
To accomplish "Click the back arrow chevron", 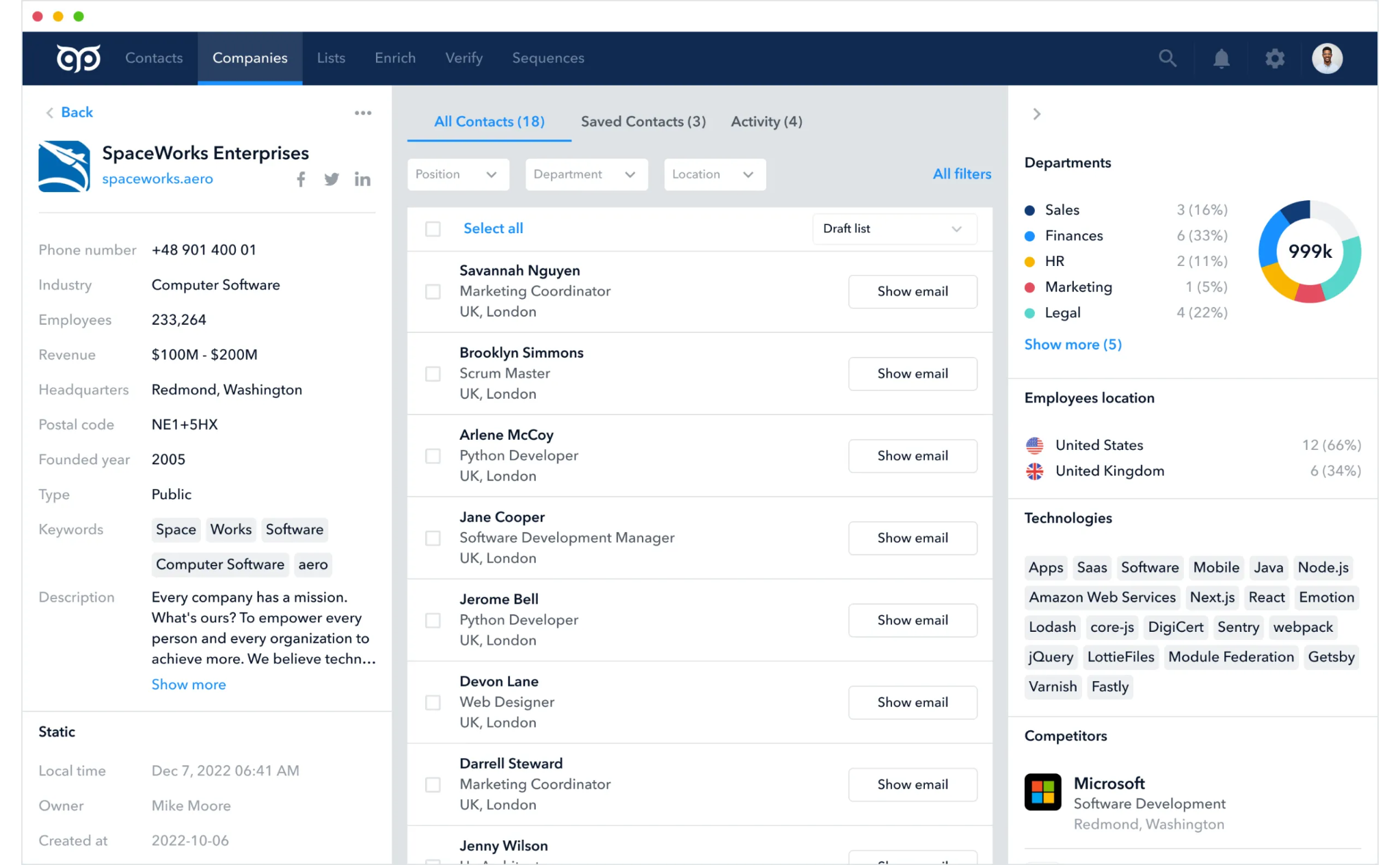I will [x=49, y=113].
